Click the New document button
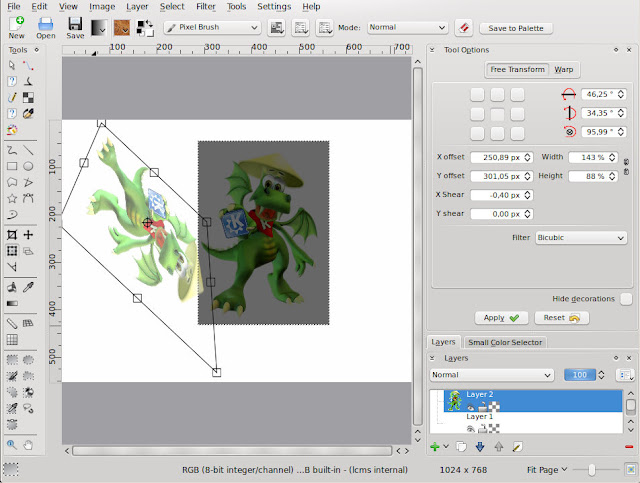 click(x=17, y=28)
